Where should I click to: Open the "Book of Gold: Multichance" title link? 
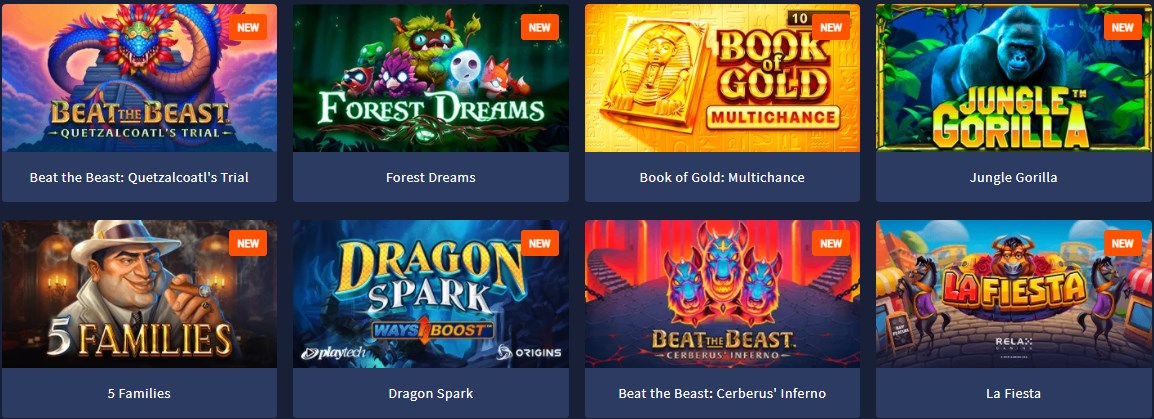[722, 177]
